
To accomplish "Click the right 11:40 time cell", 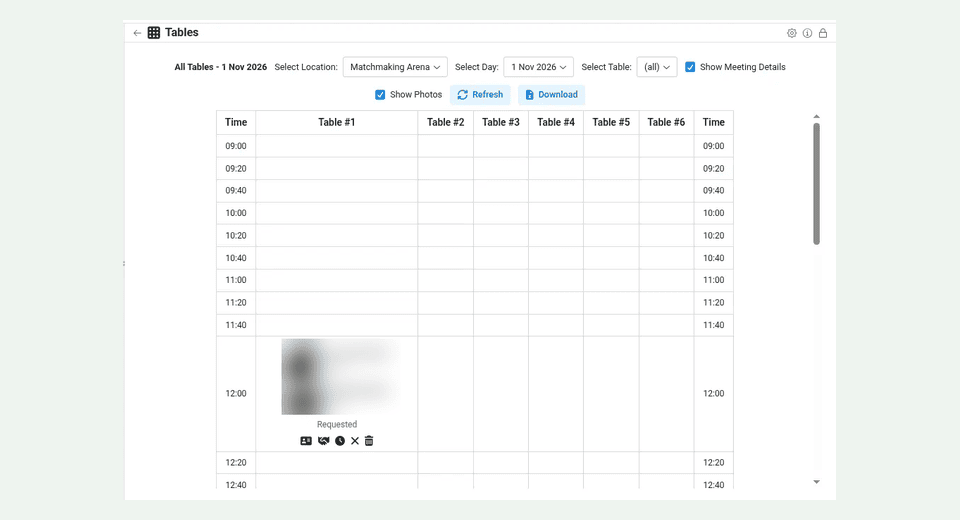I will (x=713, y=325).
